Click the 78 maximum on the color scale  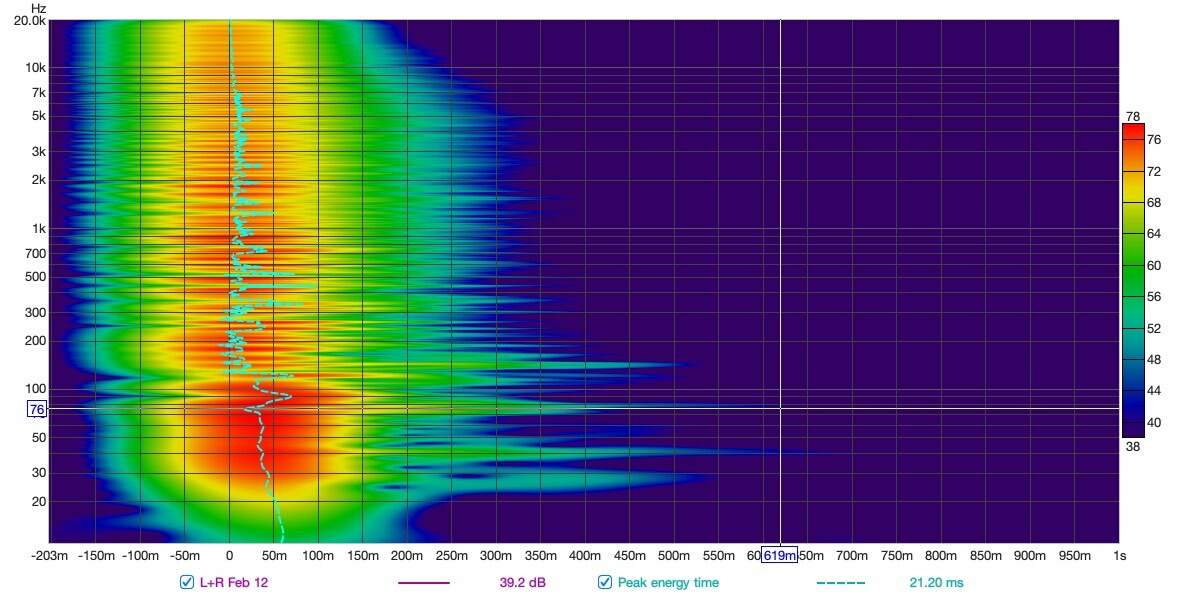1132,116
